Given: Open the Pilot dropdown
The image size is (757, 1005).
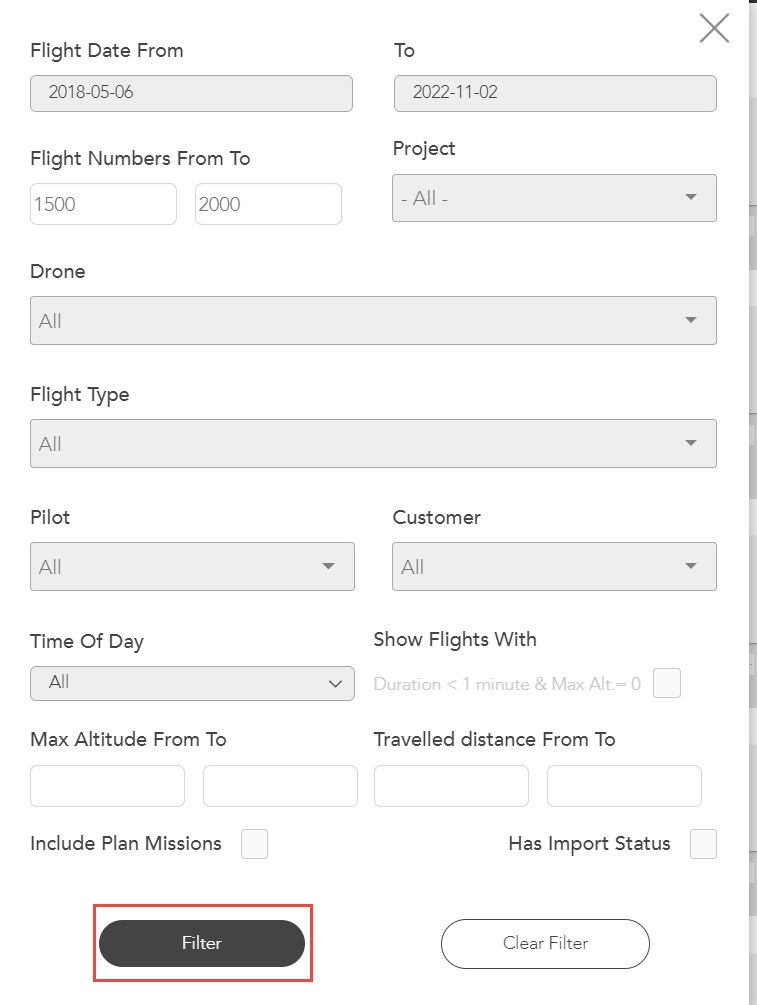Looking at the screenshot, I should coord(192,566).
